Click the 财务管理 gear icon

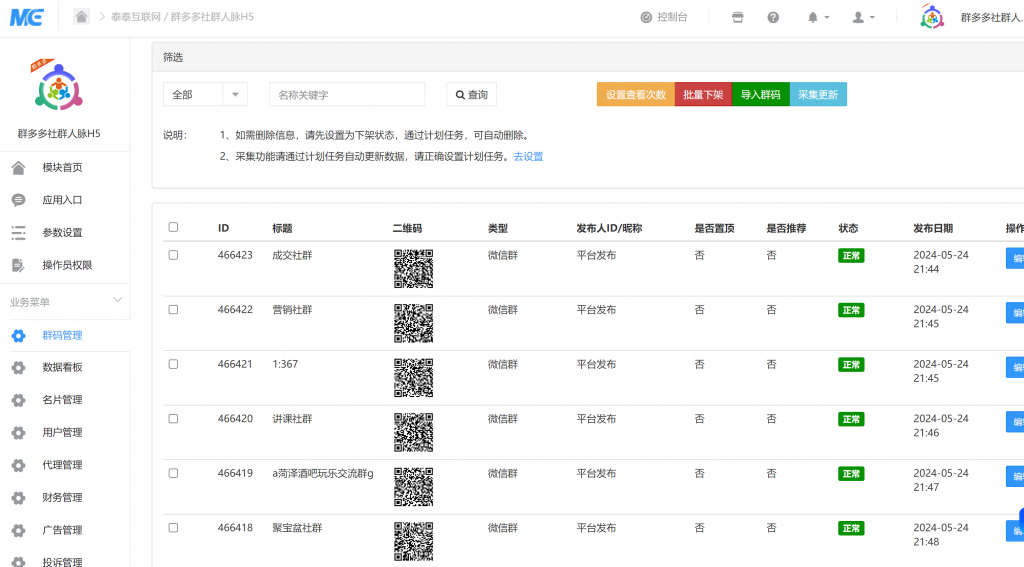(x=18, y=498)
